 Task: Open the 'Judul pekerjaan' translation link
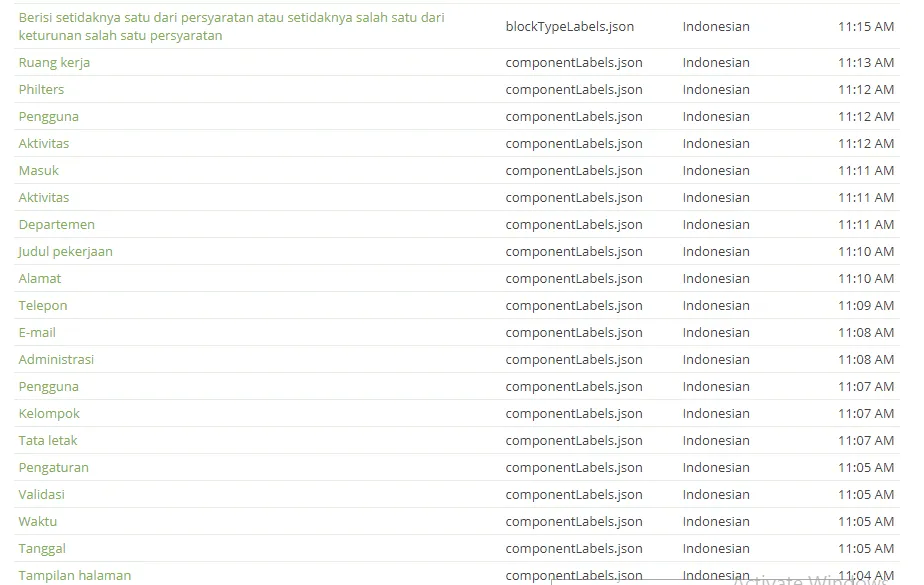pos(65,252)
